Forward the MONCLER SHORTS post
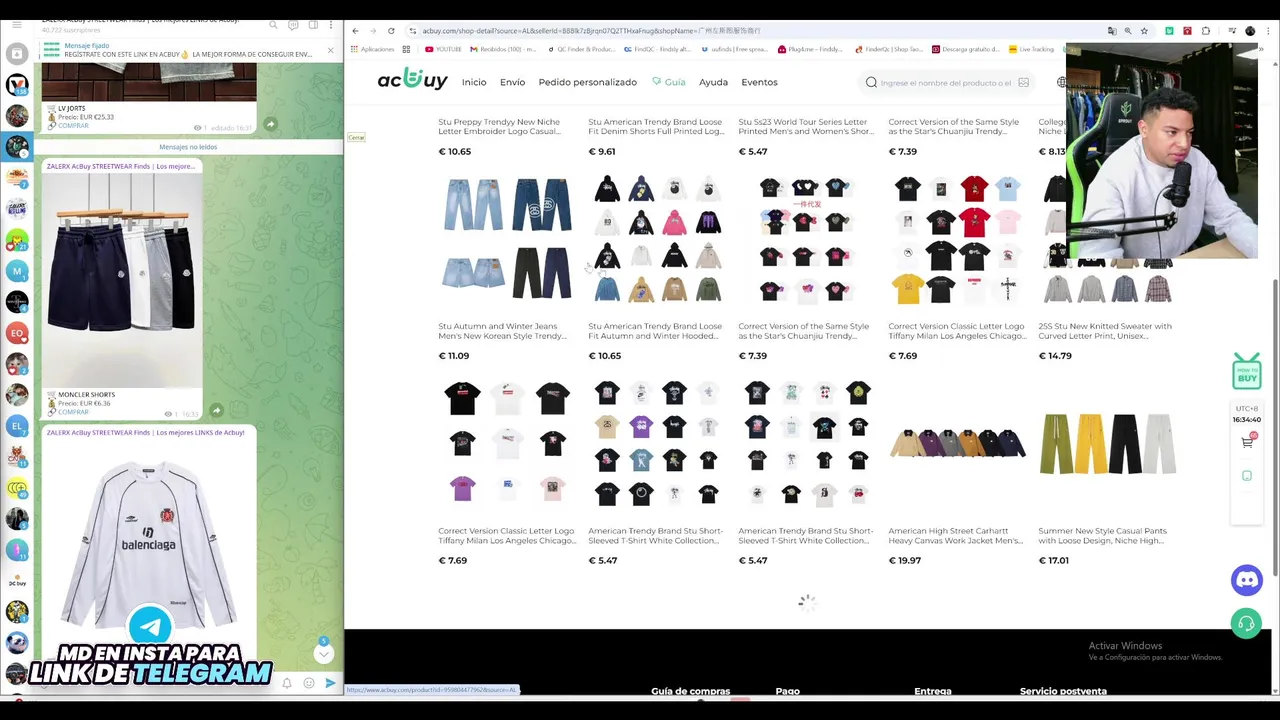This screenshot has height=720, width=1280. tap(216, 410)
